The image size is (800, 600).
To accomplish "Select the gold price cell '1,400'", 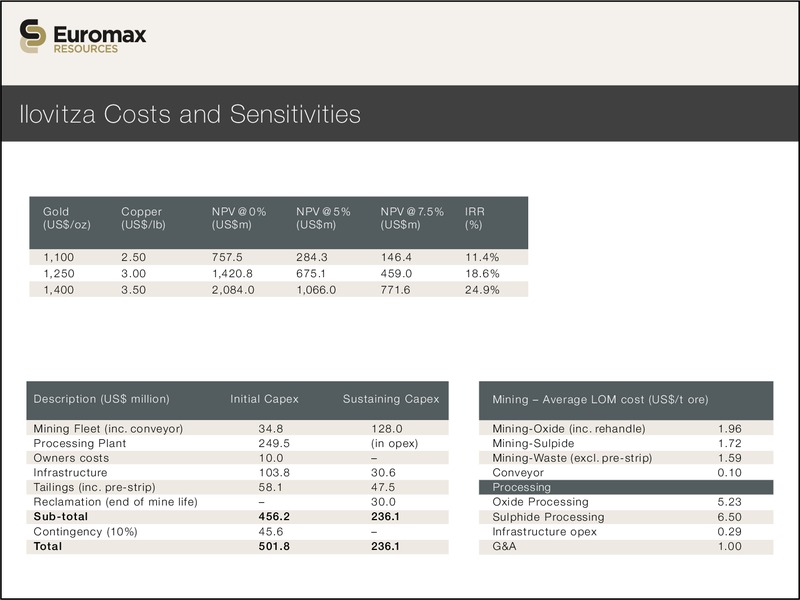I will 59,290.
